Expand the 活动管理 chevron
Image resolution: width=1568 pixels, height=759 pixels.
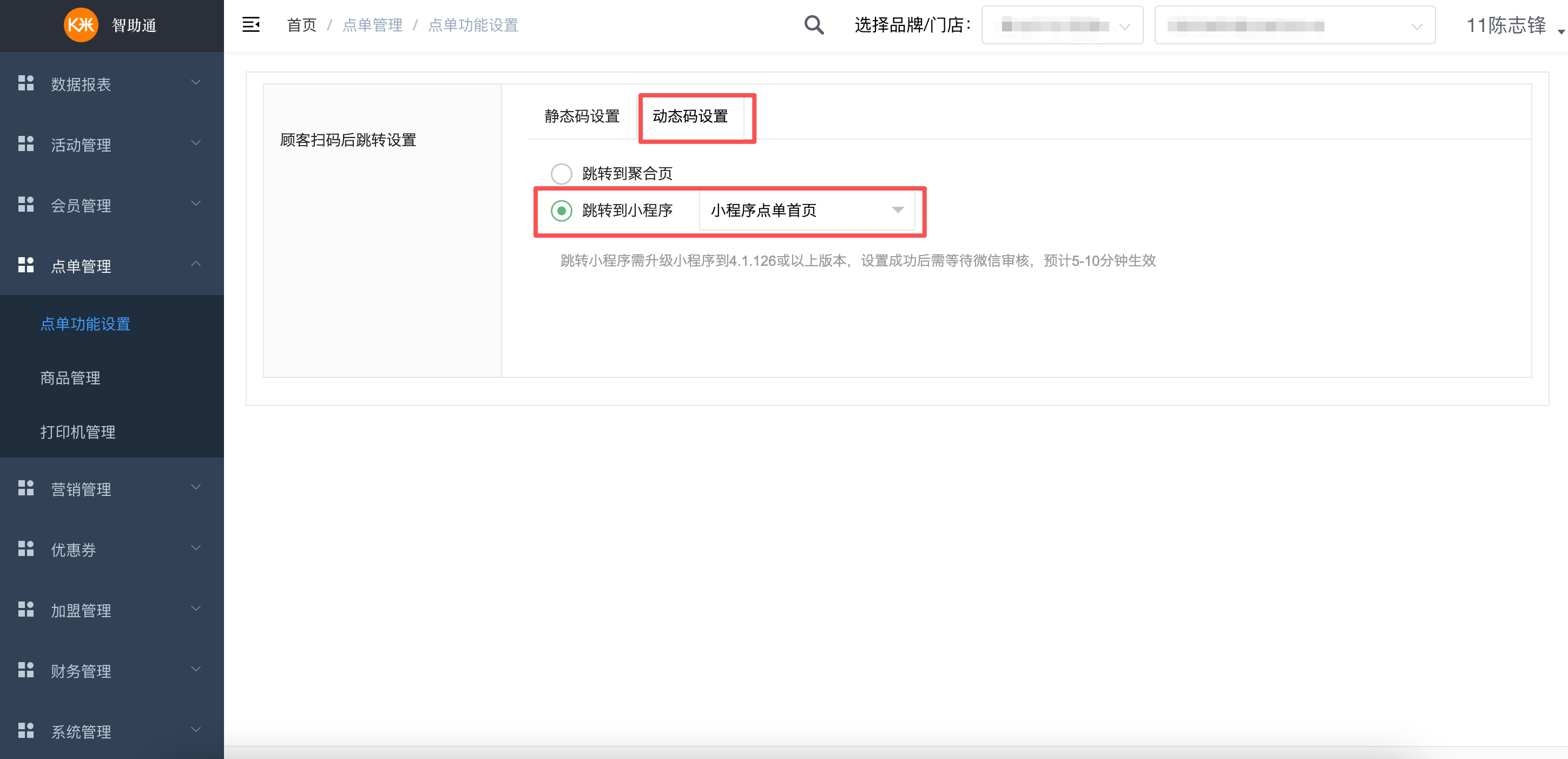(196, 143)
